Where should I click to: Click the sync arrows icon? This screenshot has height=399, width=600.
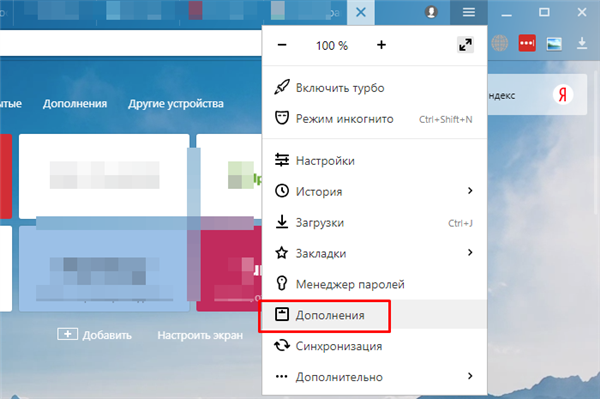(282, 345)
